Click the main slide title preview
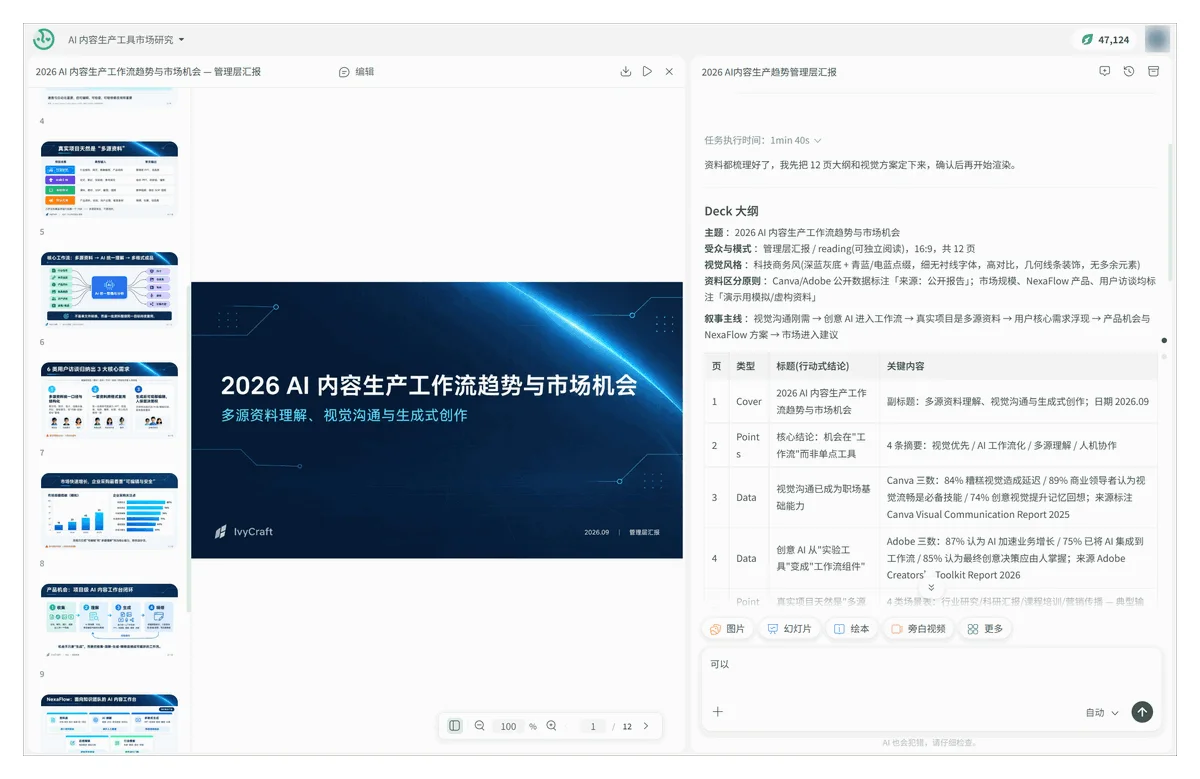This screenshot has height=779, width=1200. 428,385
